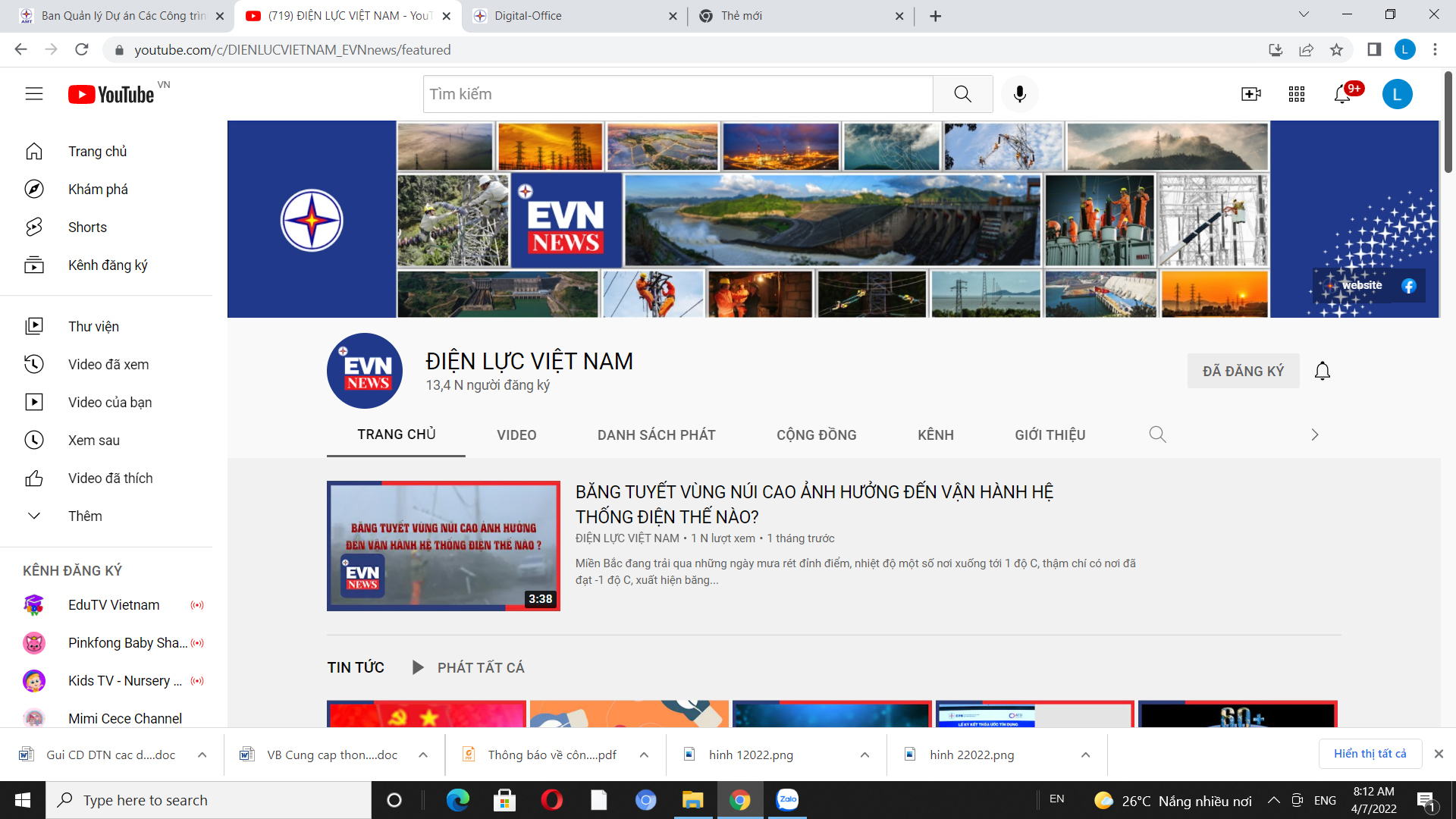This screenshot has width=1456, height=819.
Task: Play the featured BĂNG TUYẾT video thumbnail
Action: click(444, 546)
